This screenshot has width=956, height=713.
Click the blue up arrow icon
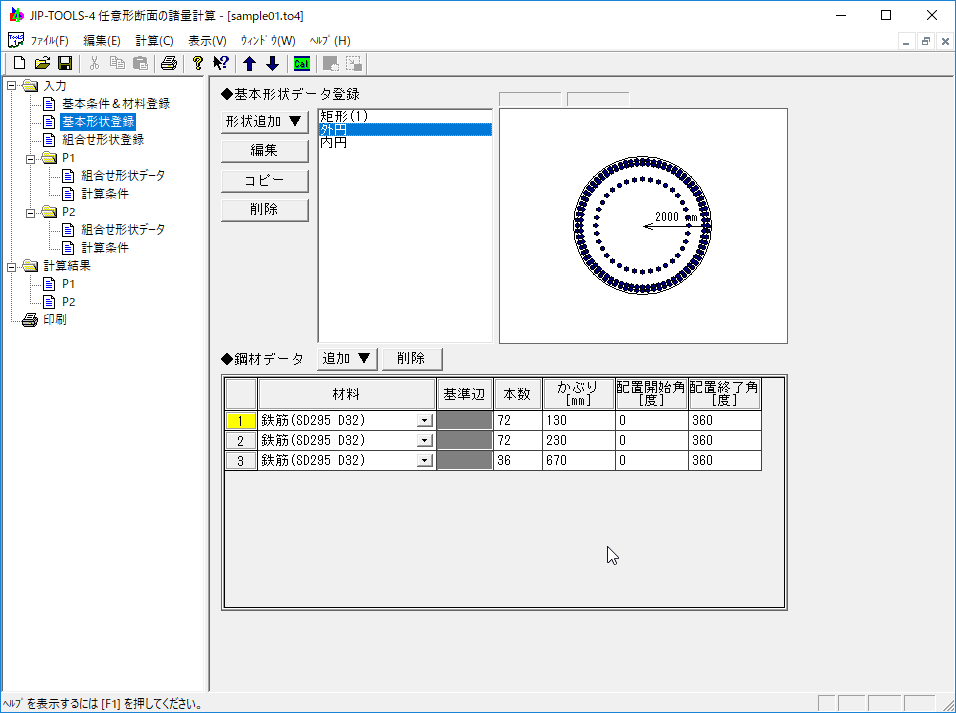(250, 64)
